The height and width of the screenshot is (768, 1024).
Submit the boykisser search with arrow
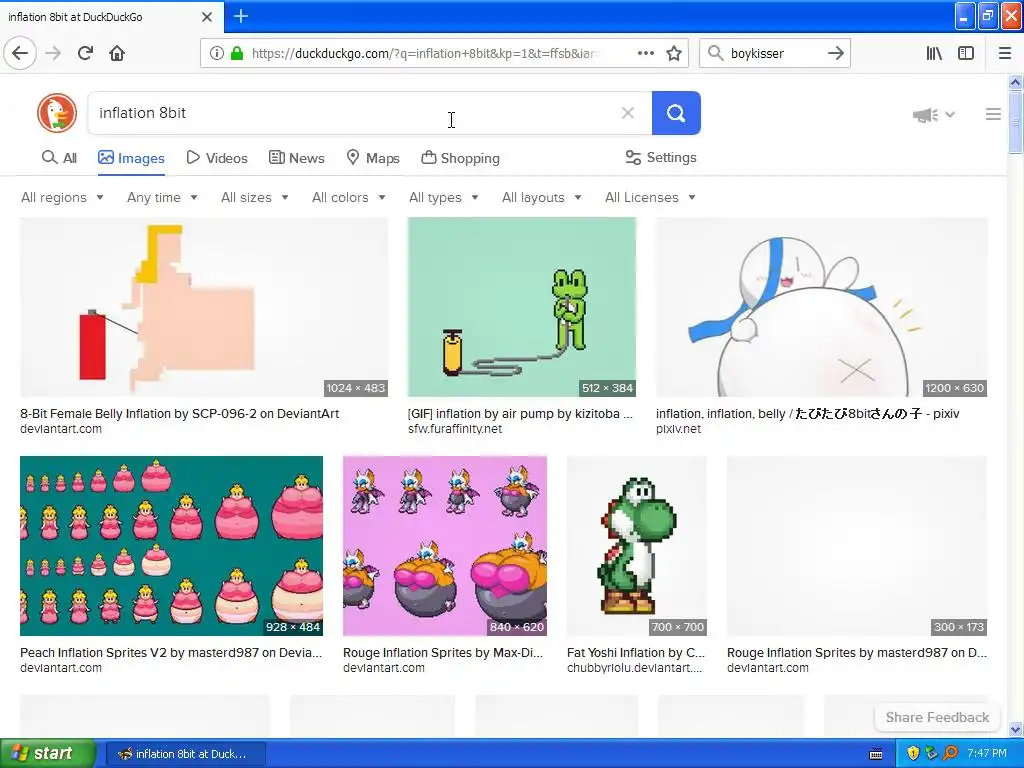click(835, 53)
